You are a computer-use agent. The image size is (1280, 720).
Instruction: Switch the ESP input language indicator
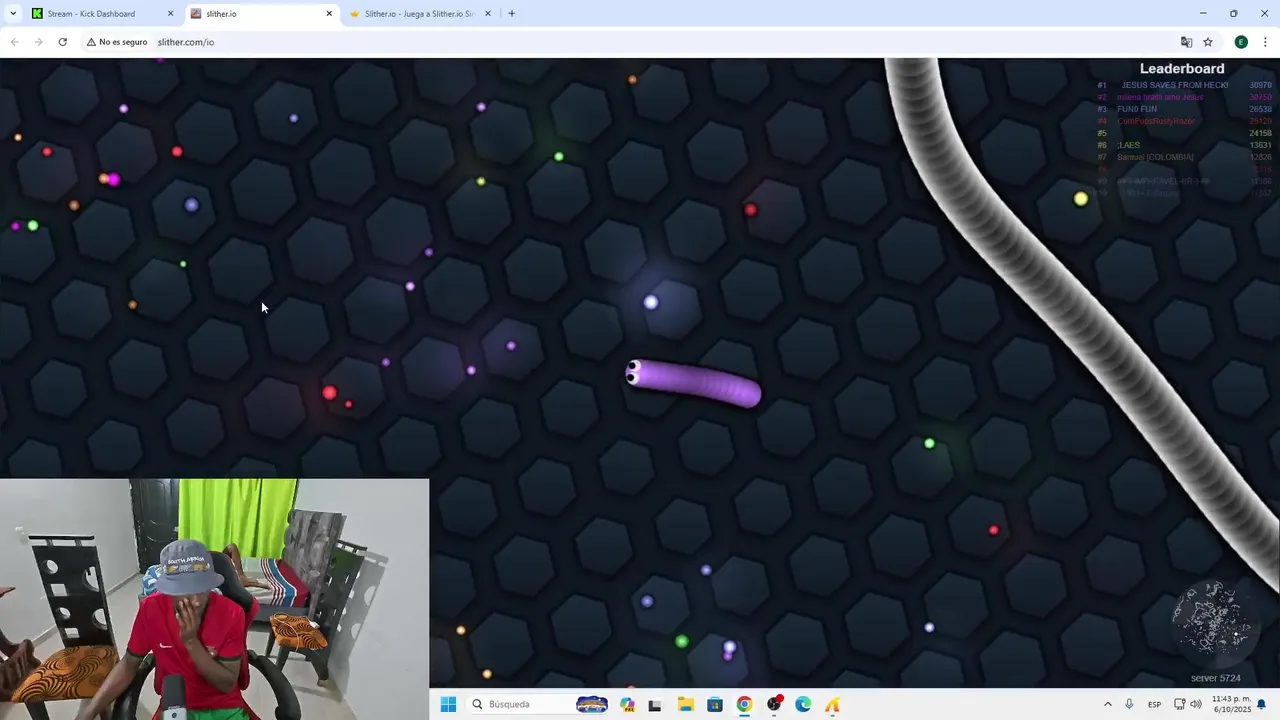click(x=1154, y=704)
